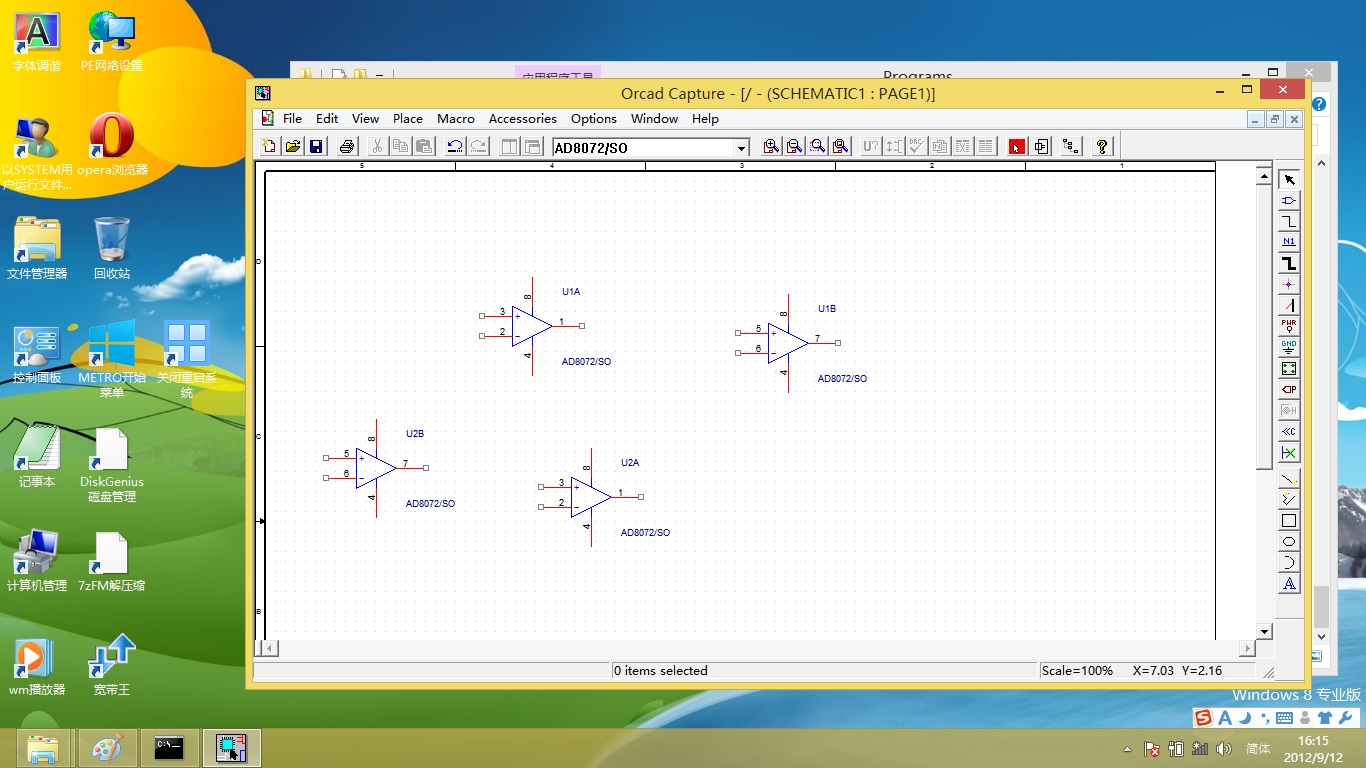Select the Place Power PWR tool
The height and width of the screenshot is (768, 1366).
click(x=1289, y=326)
